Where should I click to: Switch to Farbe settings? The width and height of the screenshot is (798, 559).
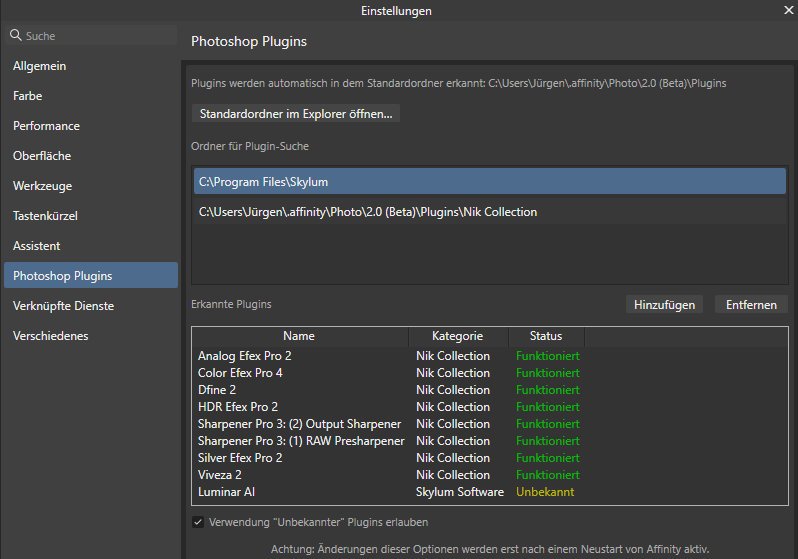28,96
